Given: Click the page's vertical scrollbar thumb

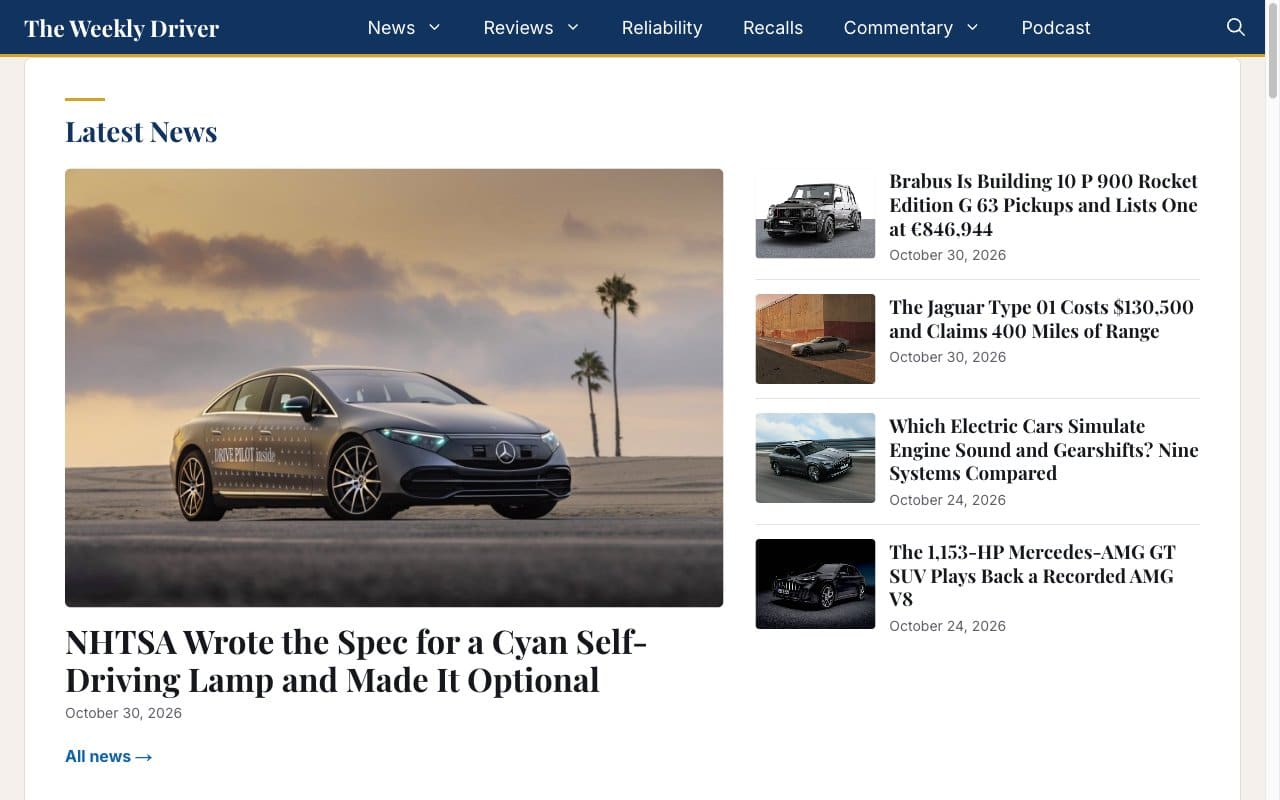Looking at the screenshot, I should click(x=1272, y=52).
